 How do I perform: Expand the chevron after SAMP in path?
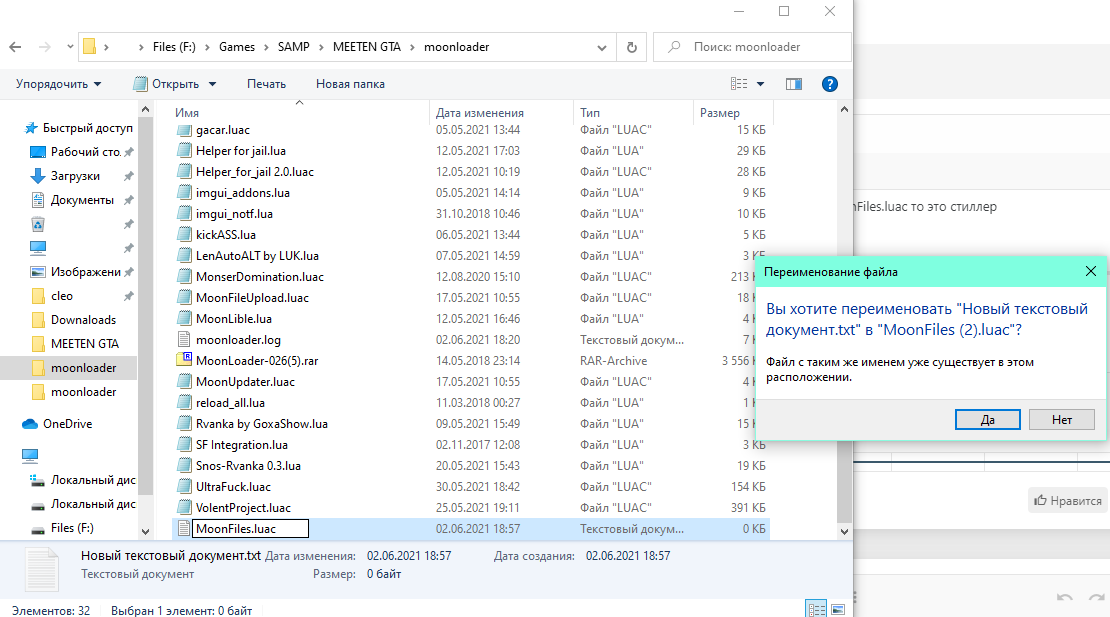pyautogui.click(x=321, y=47)
